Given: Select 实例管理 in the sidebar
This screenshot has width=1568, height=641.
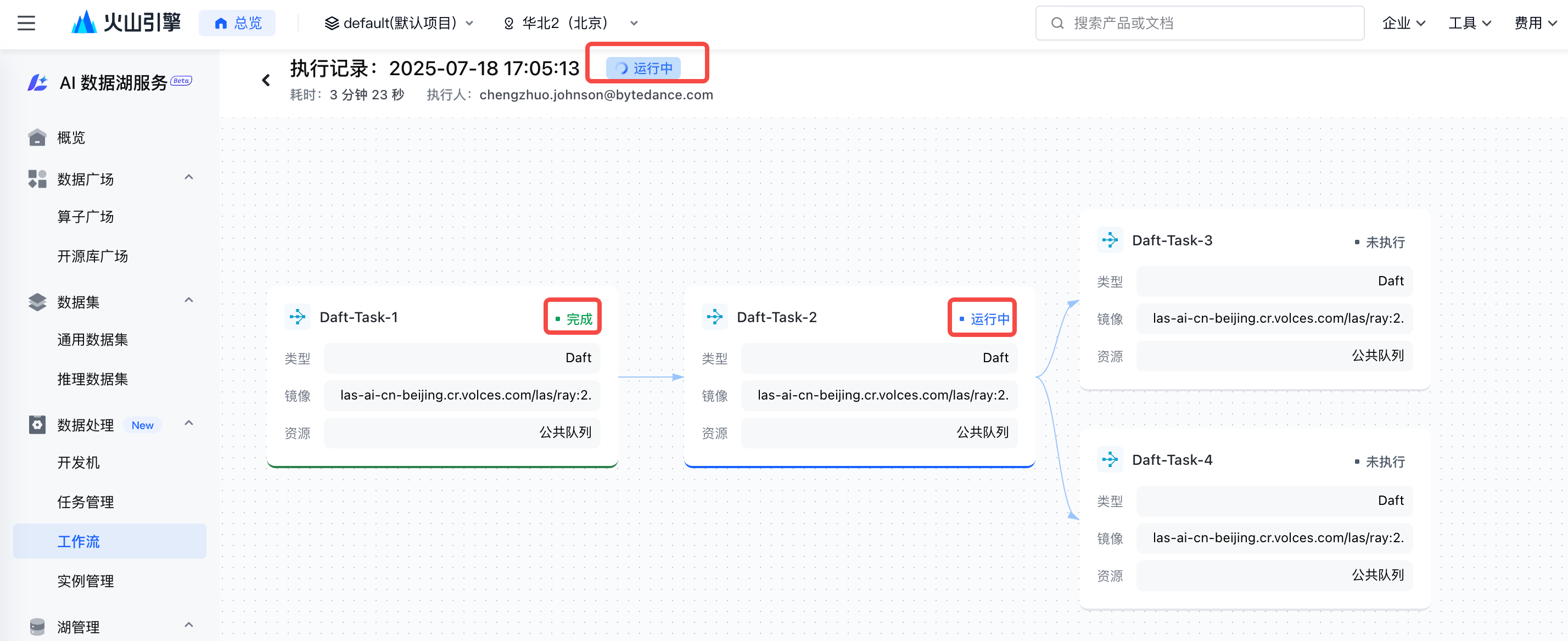Looking at the screenshot, I should coord(85,581).
